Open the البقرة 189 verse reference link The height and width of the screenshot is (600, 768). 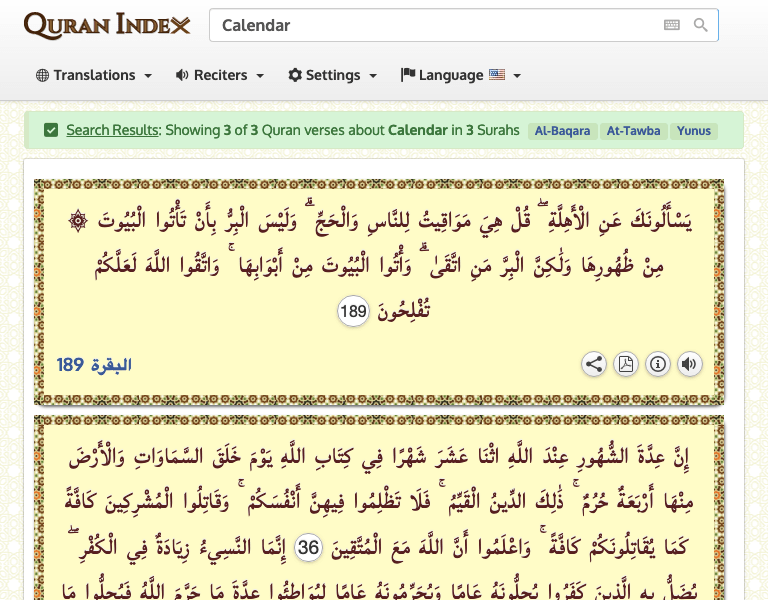(94, 364)
